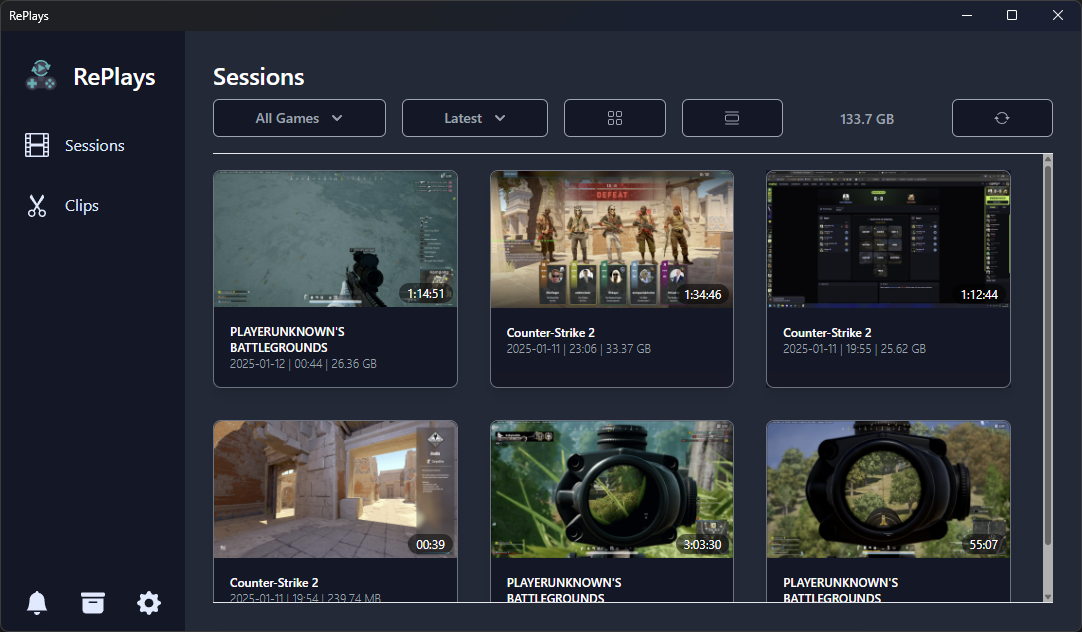Open the All Games filter dropdown
The width and height of the screenshot is (1082, 632).
point(298,118)
